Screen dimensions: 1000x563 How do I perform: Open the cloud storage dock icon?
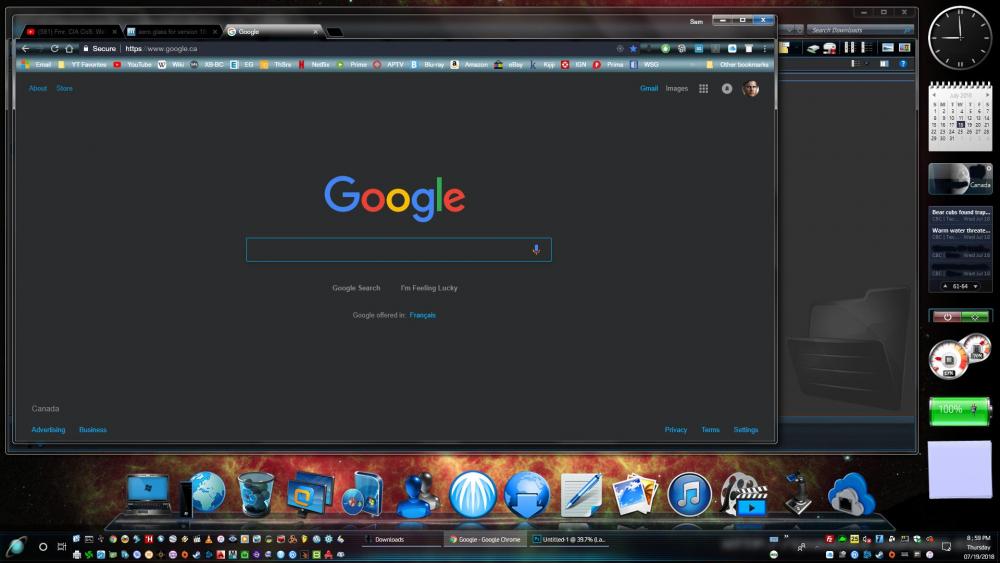851,494
